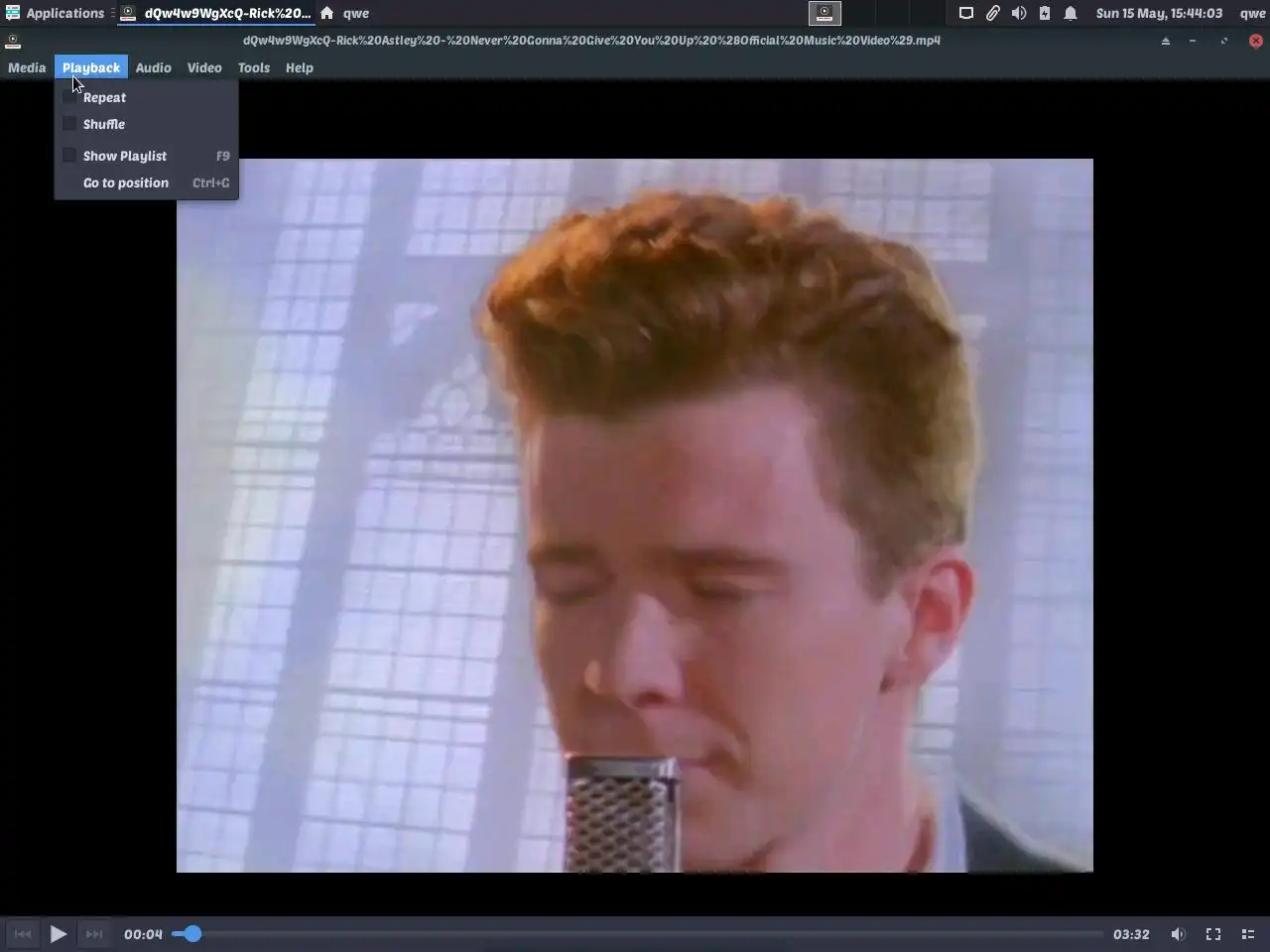
Task: Choose Go to position menu entry
Action: [x=147, y=182]
